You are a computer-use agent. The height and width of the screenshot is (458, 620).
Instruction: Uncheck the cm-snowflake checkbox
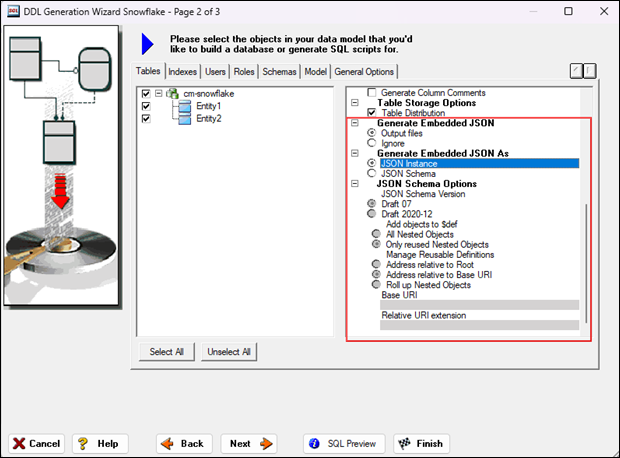(146, 94)
